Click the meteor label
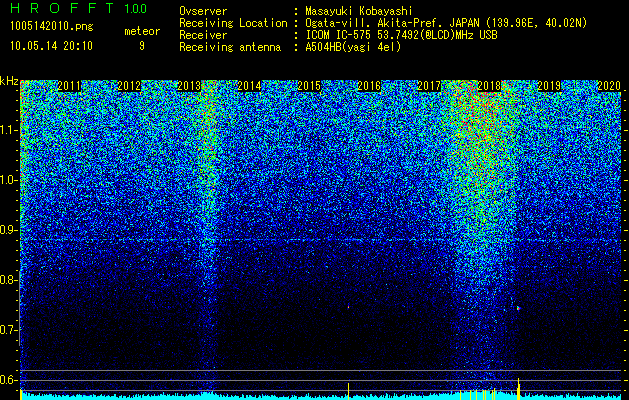The image size is (629, 400). [x=142, y=31]
